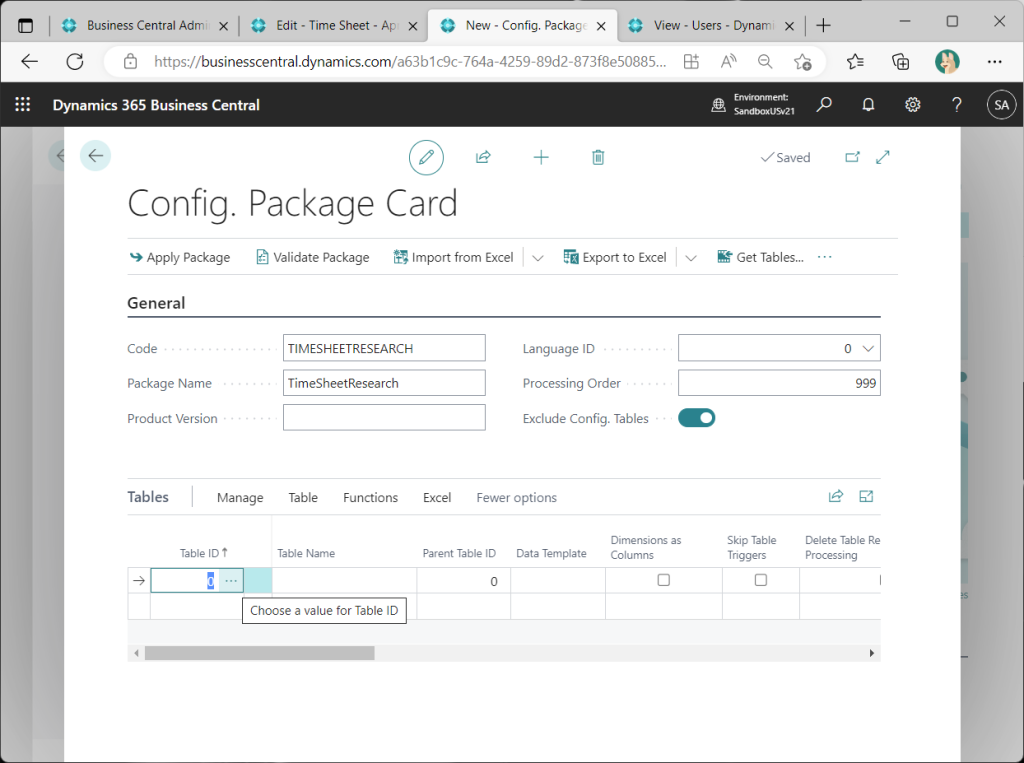Viewport: 1024px width, 763px height.
Task: View site information lock icon
Action: pos(131,62)
